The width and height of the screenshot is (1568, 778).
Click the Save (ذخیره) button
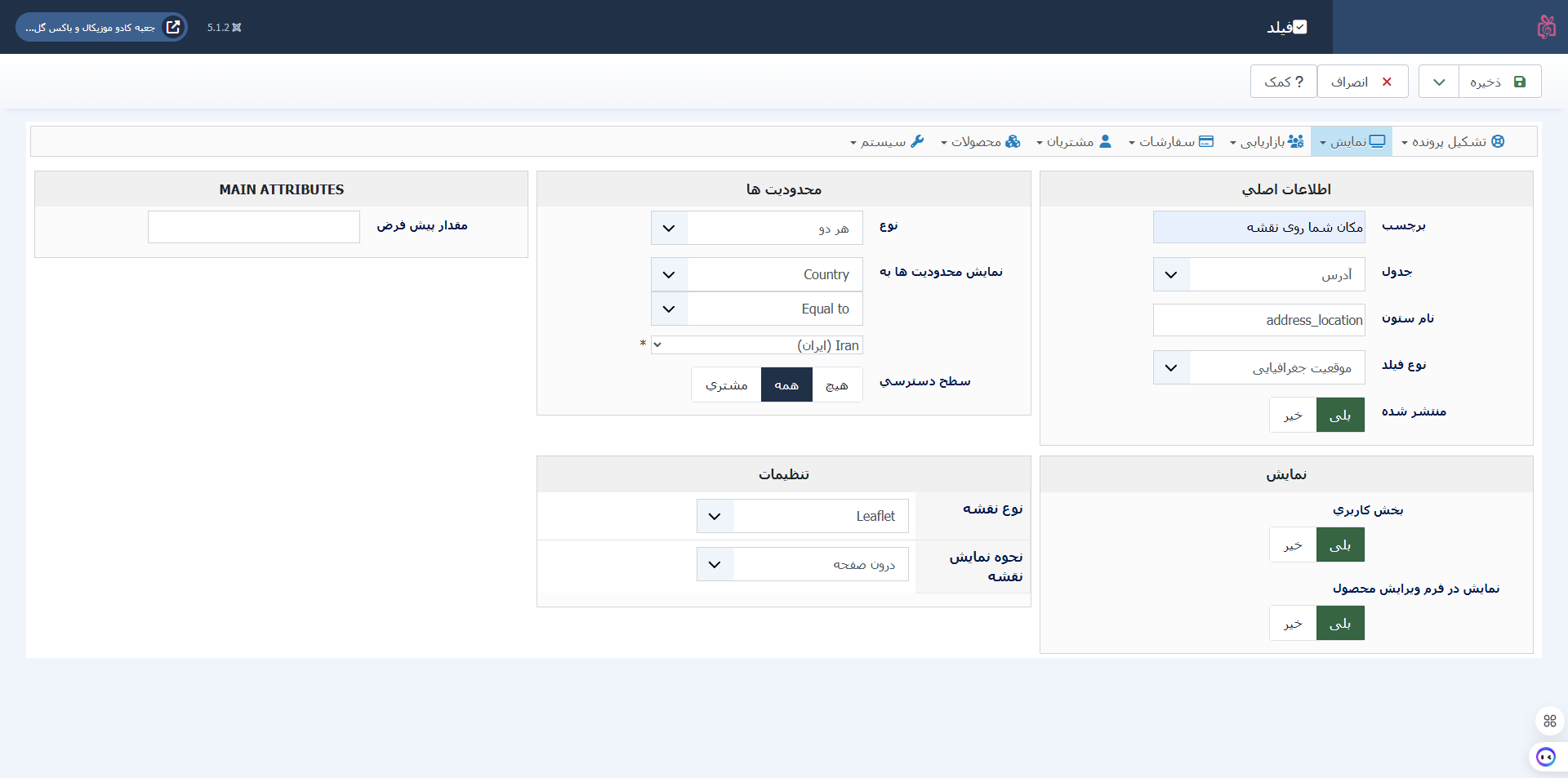click(x=1499, y=82)
